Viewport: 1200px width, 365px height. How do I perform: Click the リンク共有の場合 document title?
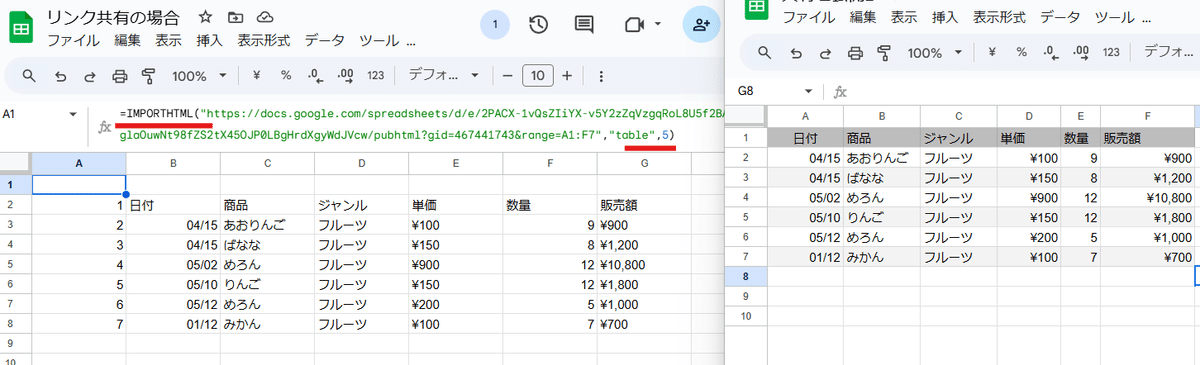(114, 17)
